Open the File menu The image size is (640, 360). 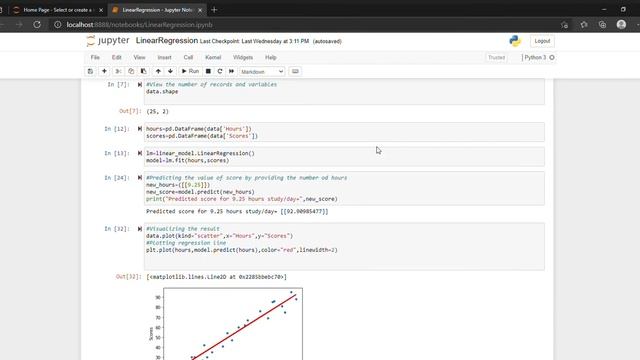click(95, 58)
